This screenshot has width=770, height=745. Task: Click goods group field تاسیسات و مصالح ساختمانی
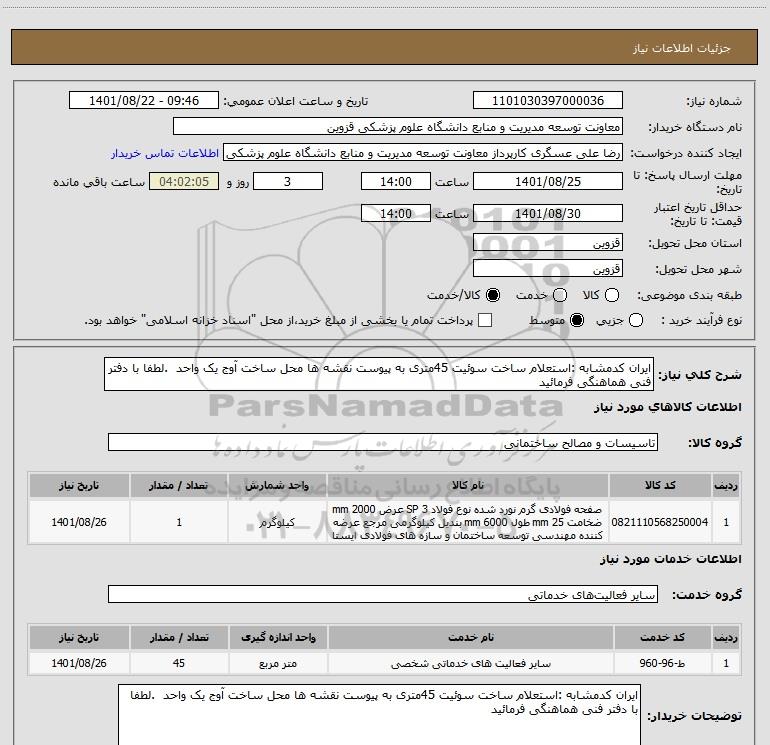pos(383,442)
